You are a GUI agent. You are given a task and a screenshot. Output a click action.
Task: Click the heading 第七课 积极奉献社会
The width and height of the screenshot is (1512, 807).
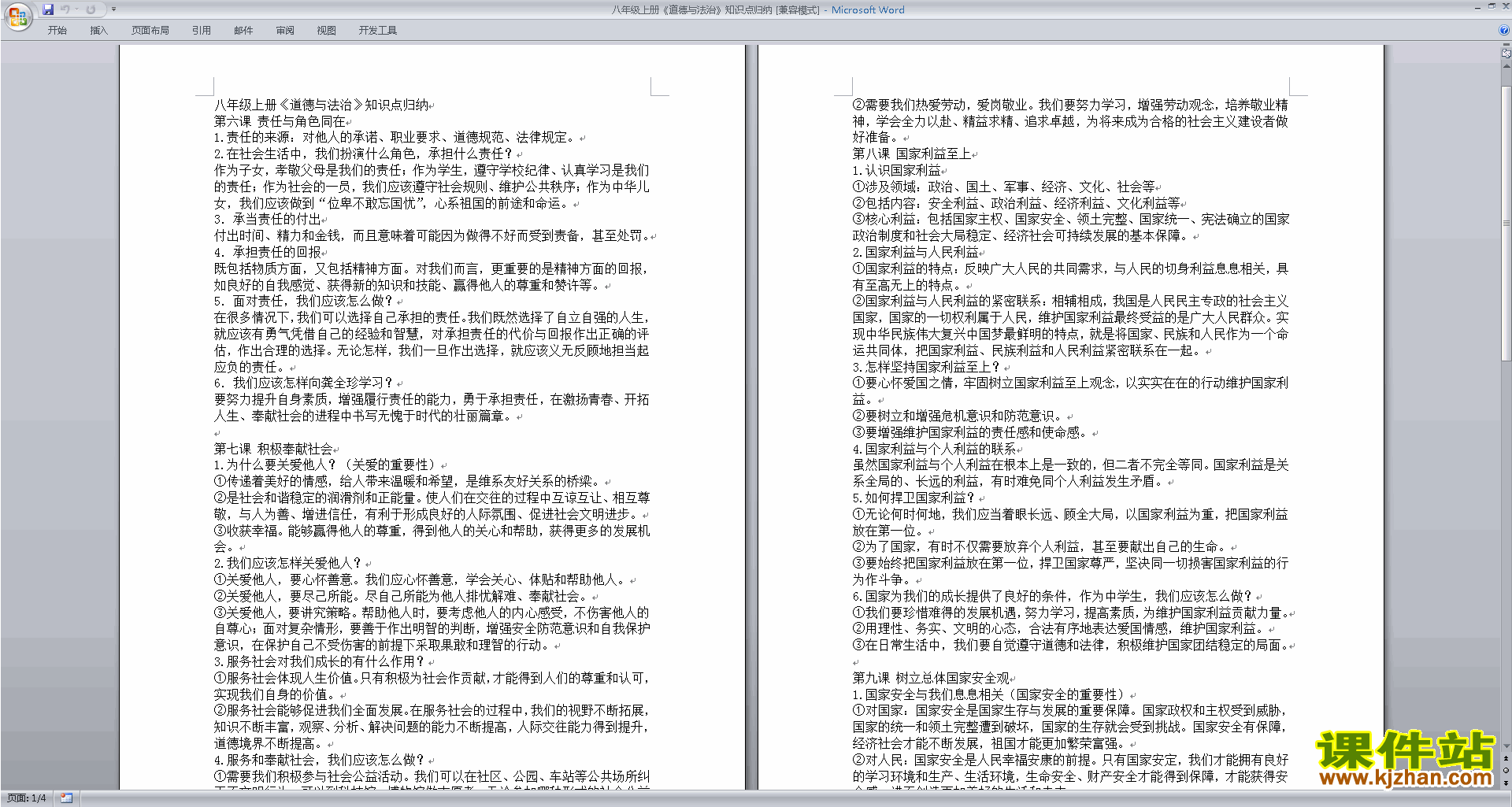point(273,449)
